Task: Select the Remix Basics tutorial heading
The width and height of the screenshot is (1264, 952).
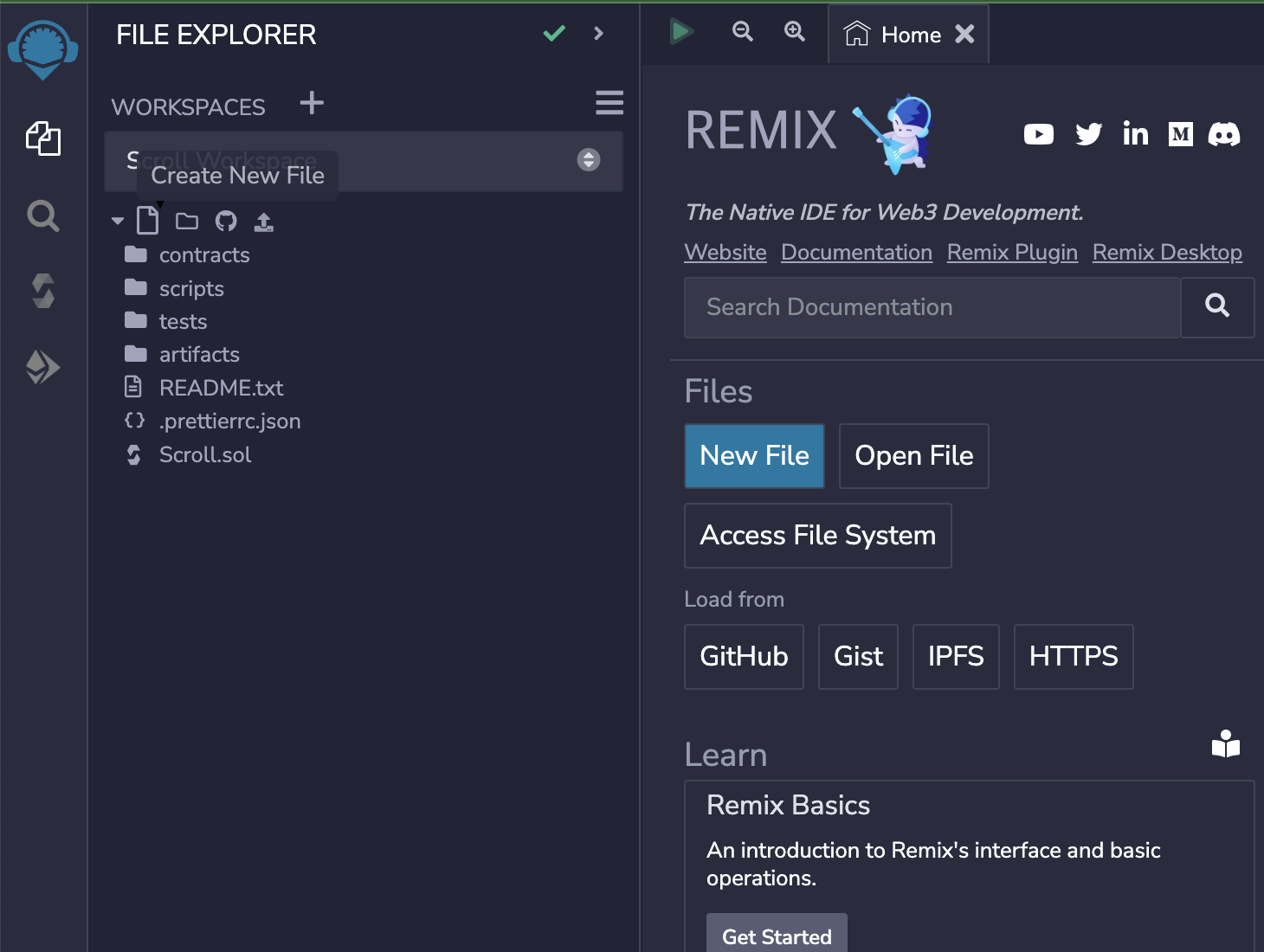Action: pyautogui.click(x=789, y=806)
